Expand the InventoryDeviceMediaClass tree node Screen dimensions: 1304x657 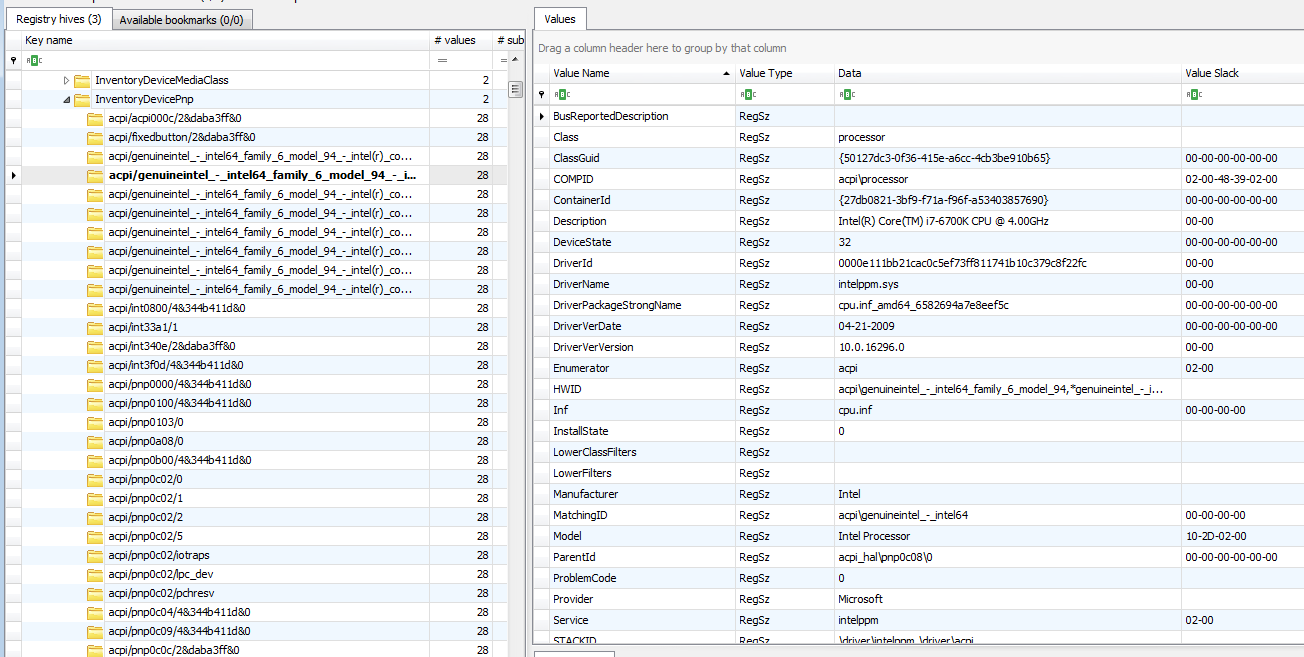point(67,80)
